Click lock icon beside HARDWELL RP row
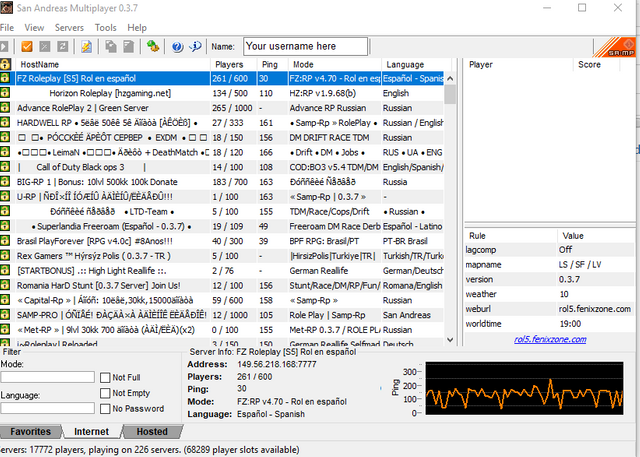The height and width of the screenshot is (457, 640). click(x=5, y=122)
